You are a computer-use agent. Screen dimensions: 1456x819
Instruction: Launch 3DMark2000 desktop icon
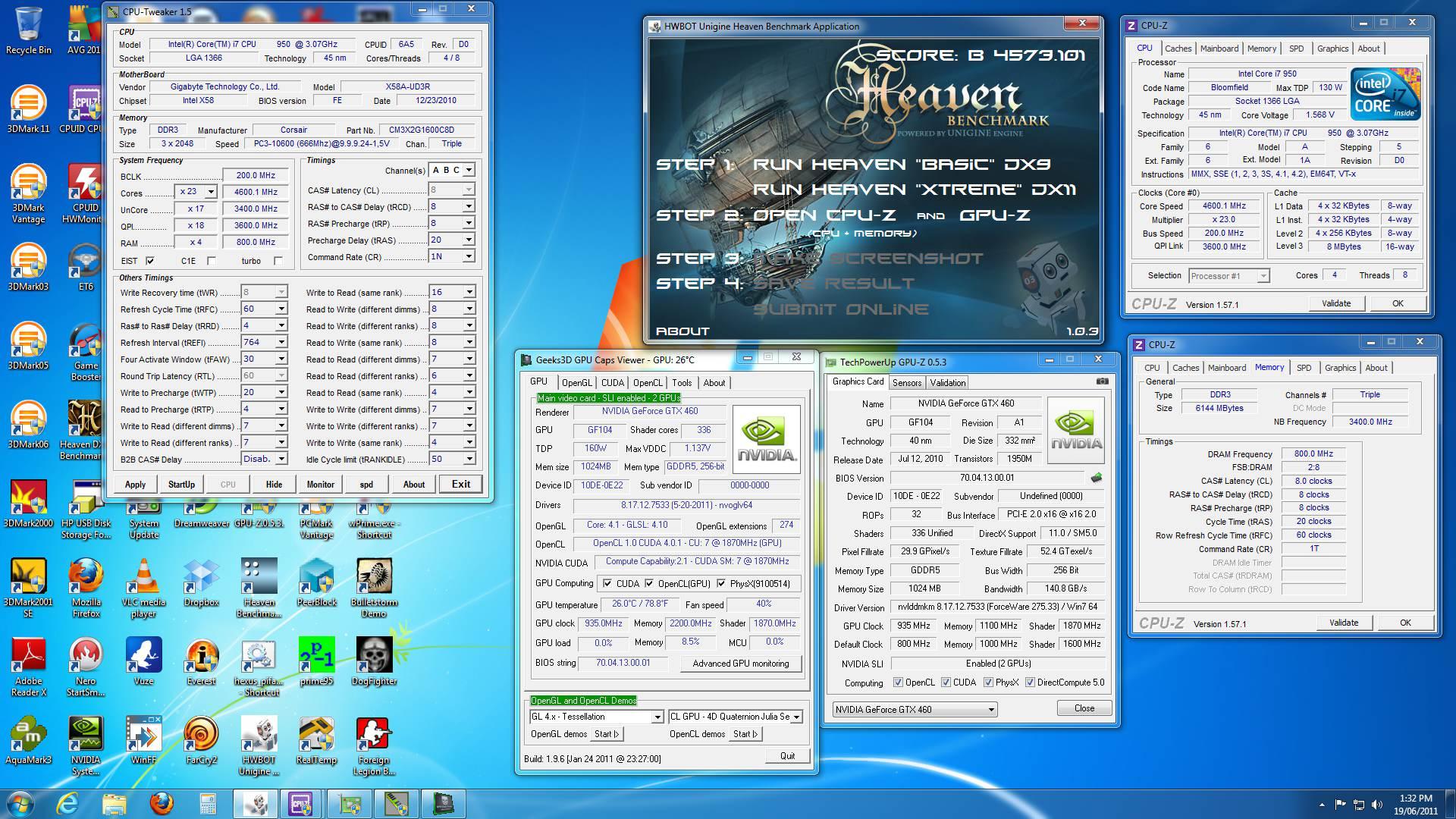(28, 504)
